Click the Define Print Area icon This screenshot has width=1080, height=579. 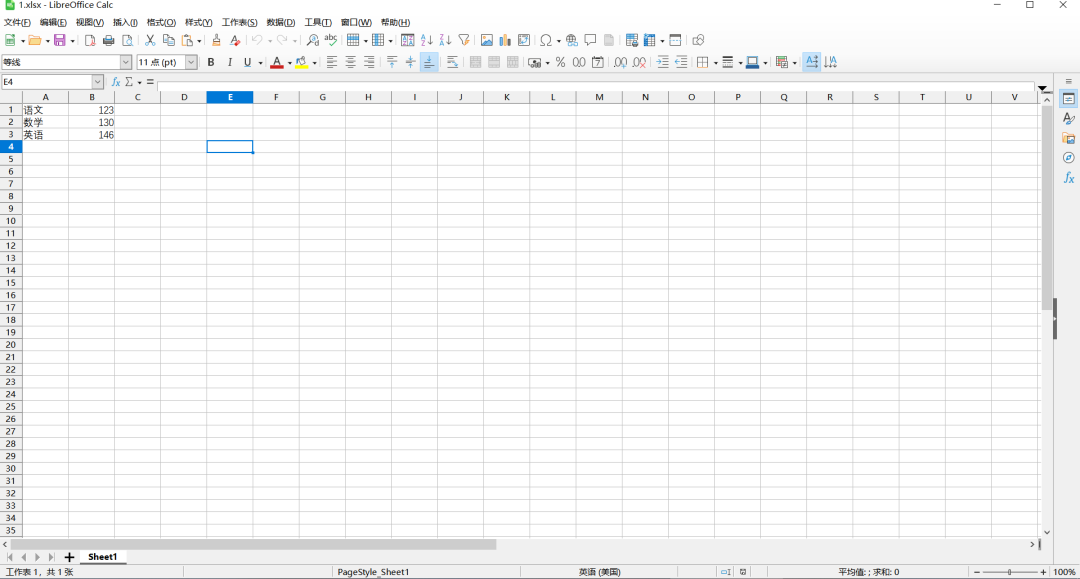tap(631, 41)
